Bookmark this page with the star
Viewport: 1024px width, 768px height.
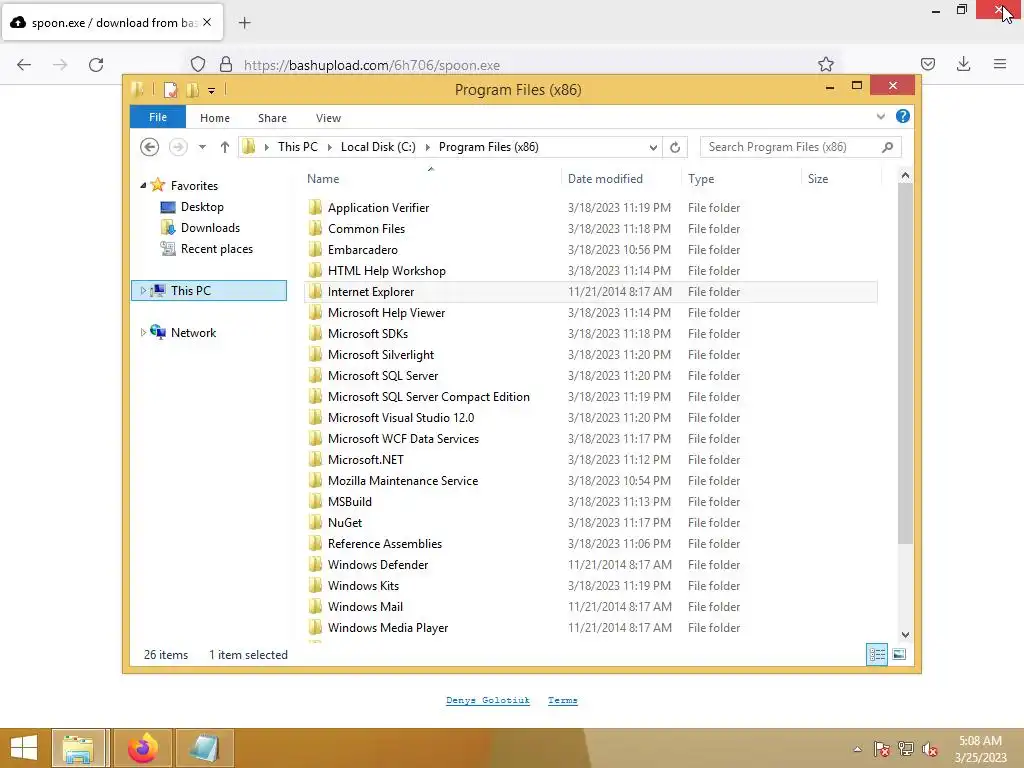825,64
